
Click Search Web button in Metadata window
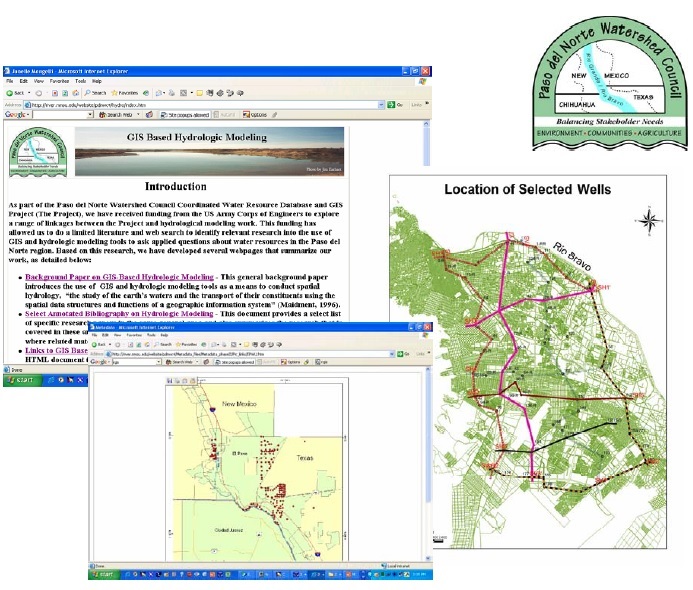[x=179, y=362]
